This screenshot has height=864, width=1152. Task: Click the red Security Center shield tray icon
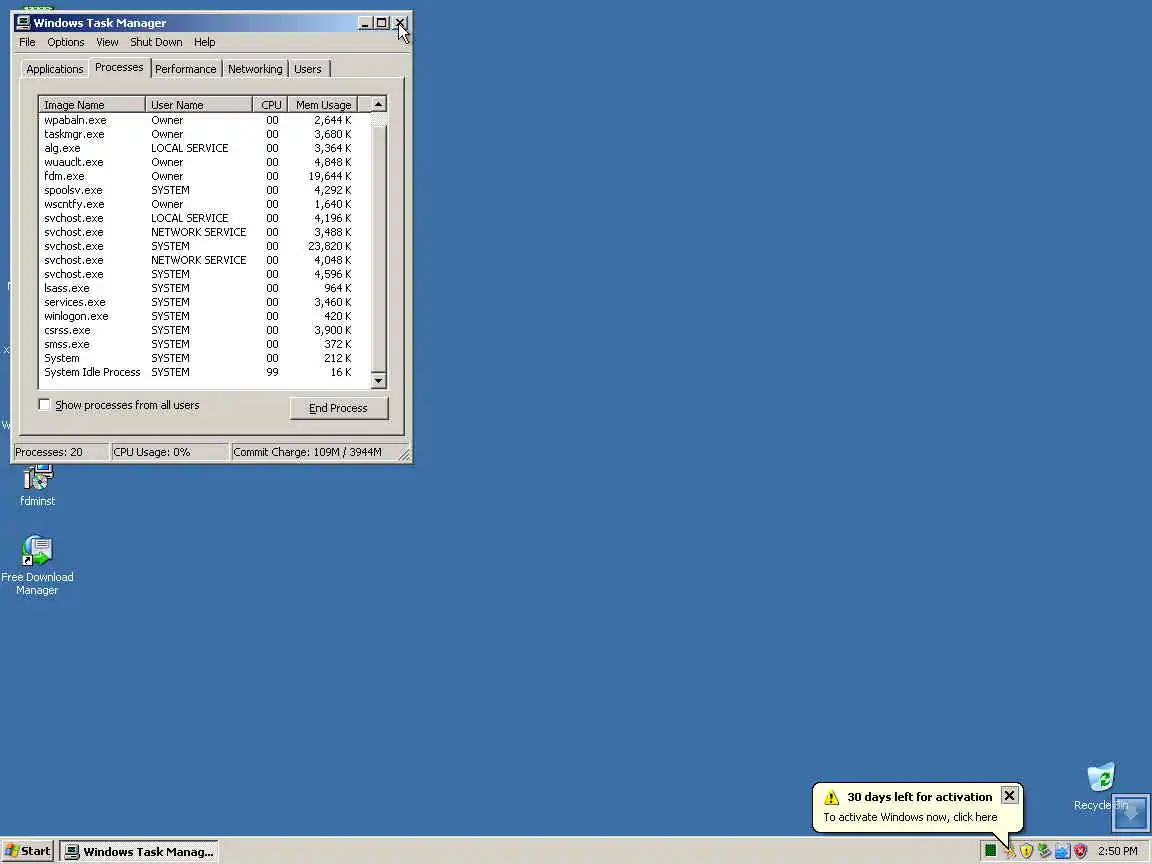tap(1080, 852)
